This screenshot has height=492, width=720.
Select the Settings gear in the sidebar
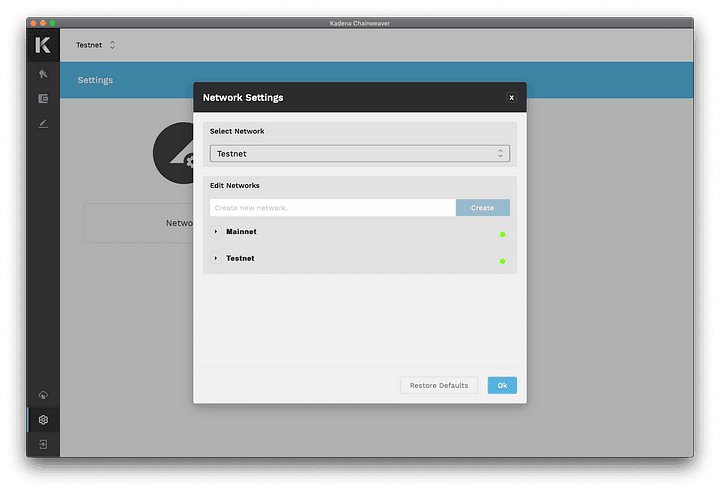click(x=43, y=419)
